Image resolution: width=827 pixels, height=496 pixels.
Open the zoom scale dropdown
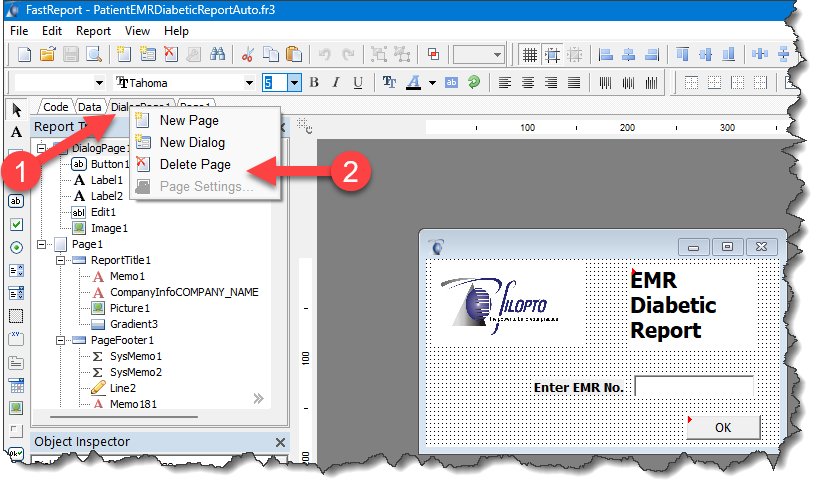pyautogui.click(x=497, y=54)
